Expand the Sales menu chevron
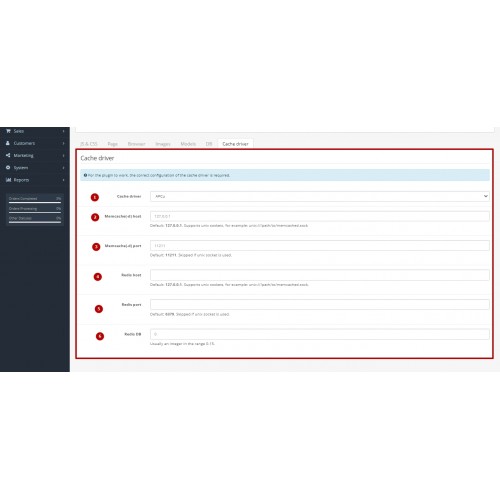Image resolution: width=500 pixels, height=500 pixels. (x=63, y=131)
